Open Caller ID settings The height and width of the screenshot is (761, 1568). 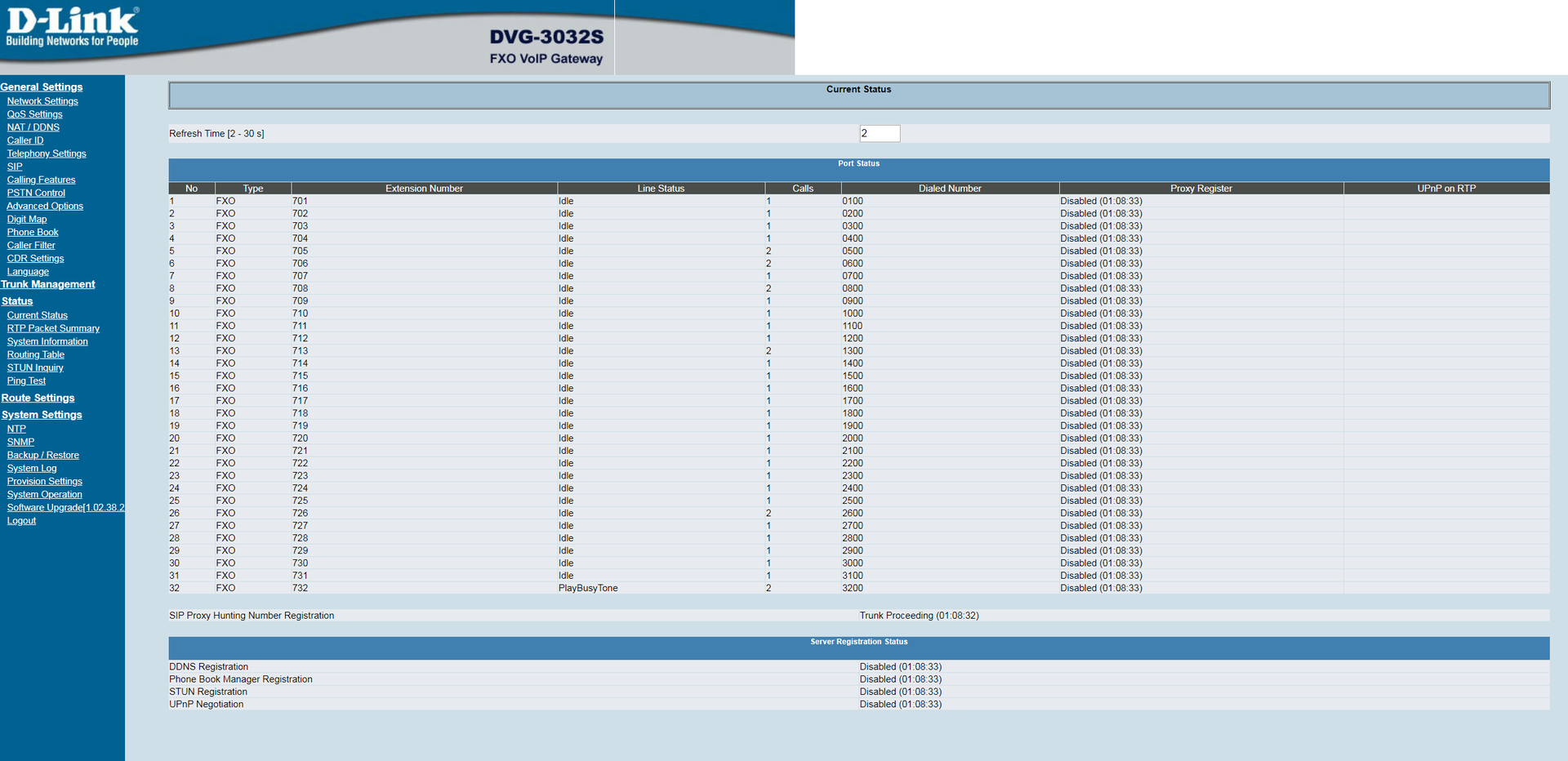25,140
